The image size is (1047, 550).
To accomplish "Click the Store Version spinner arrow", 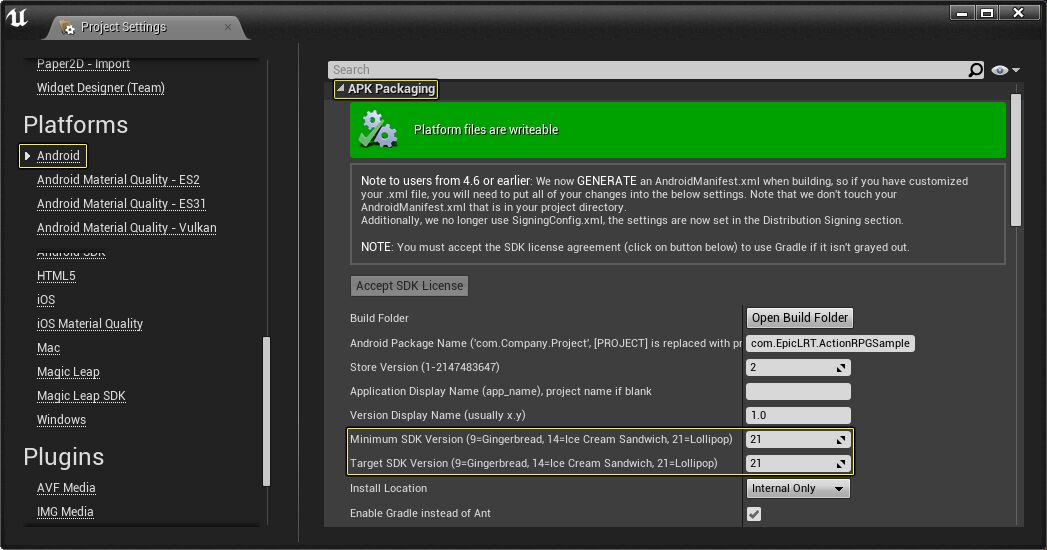I will (841, 368).
